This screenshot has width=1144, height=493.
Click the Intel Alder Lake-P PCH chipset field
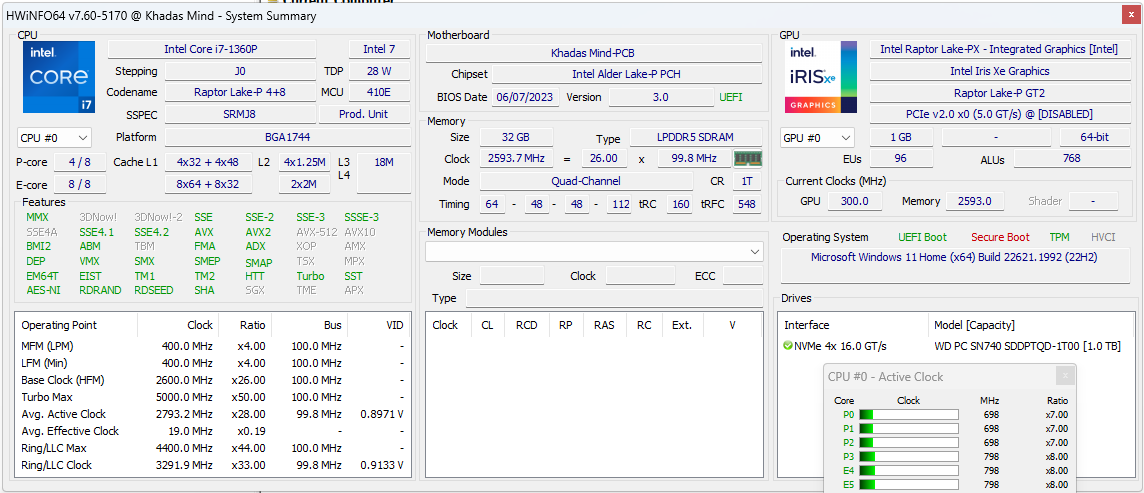tap(627, 74)
